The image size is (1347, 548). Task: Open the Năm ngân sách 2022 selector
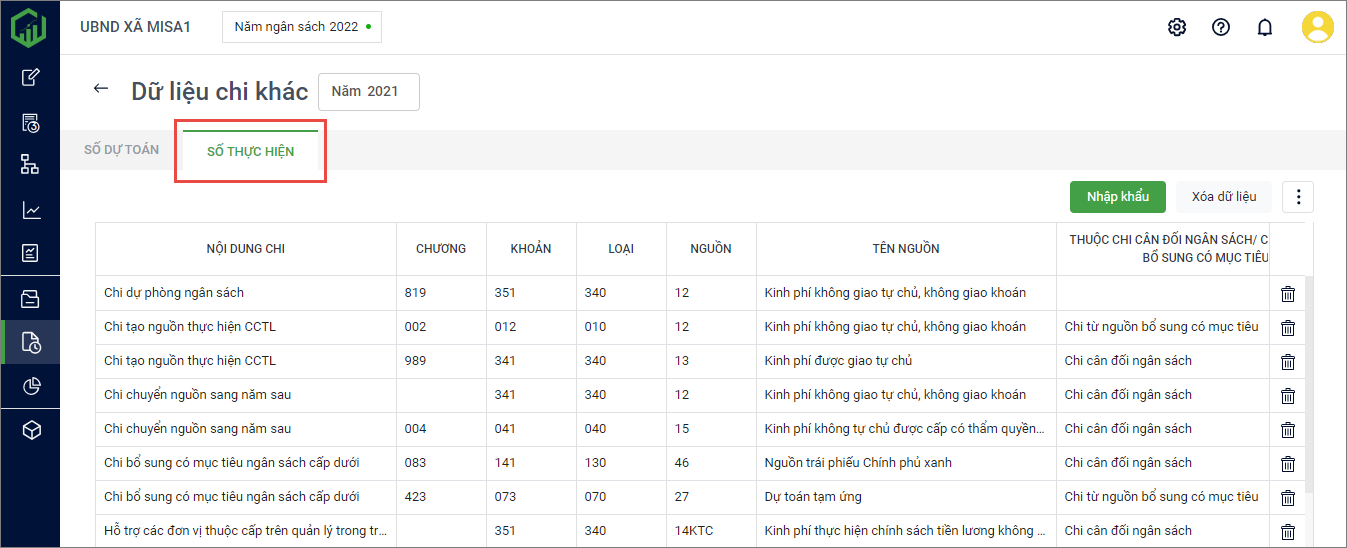[x=301, y=27]
